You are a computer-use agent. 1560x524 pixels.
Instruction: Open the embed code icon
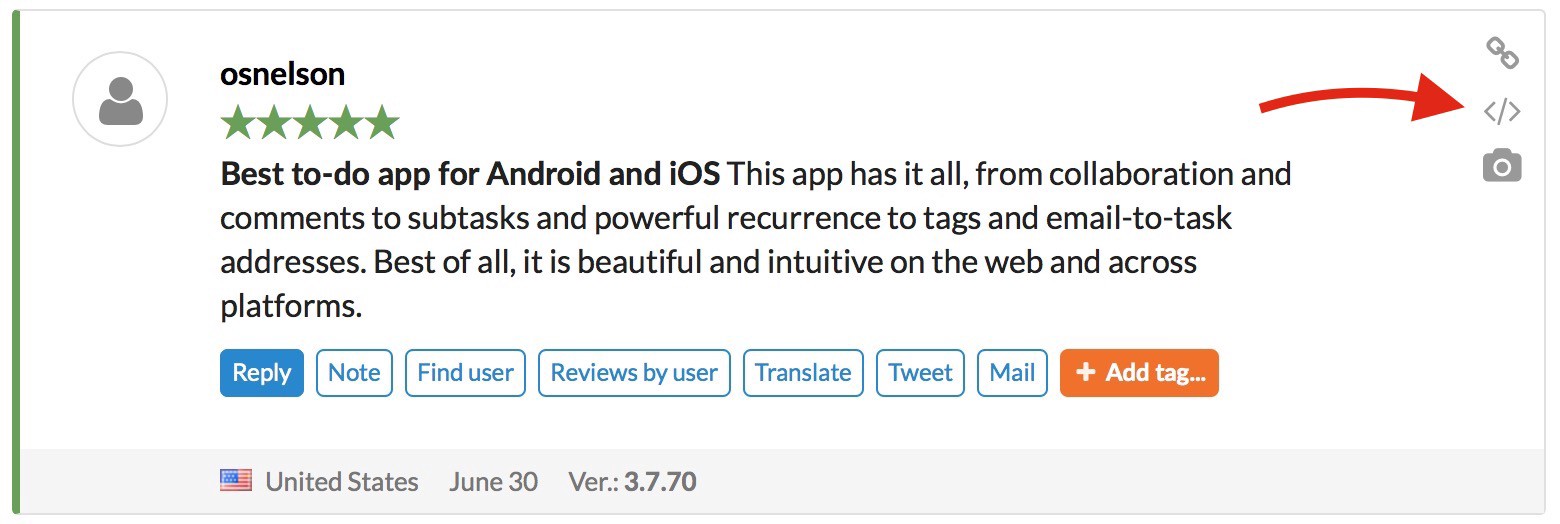coord(1501,111)
